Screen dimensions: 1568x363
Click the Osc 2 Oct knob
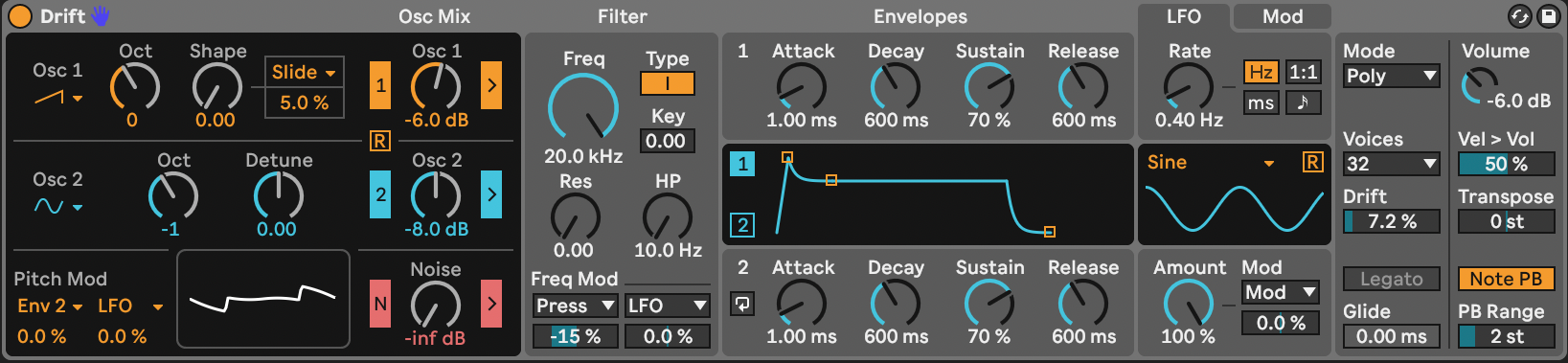pos(173,196)
